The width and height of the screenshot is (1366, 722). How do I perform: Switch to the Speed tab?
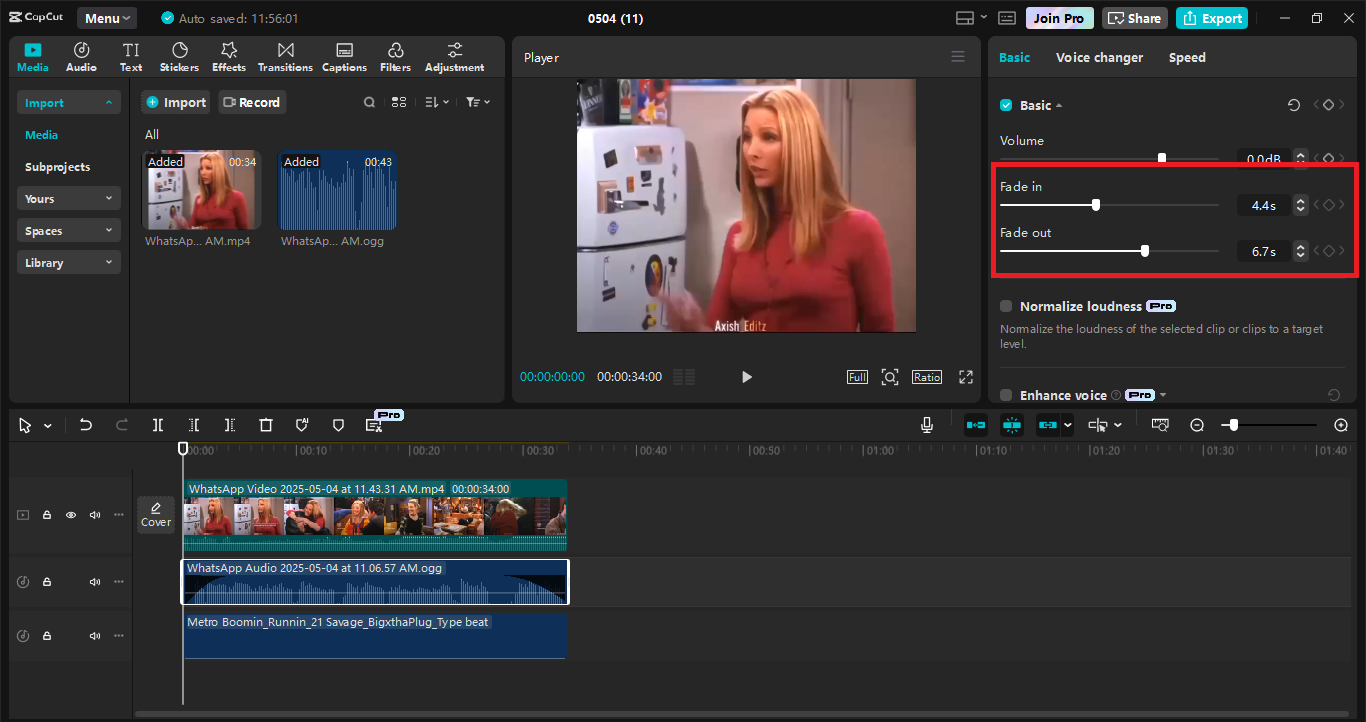(x=1187, y=57)
